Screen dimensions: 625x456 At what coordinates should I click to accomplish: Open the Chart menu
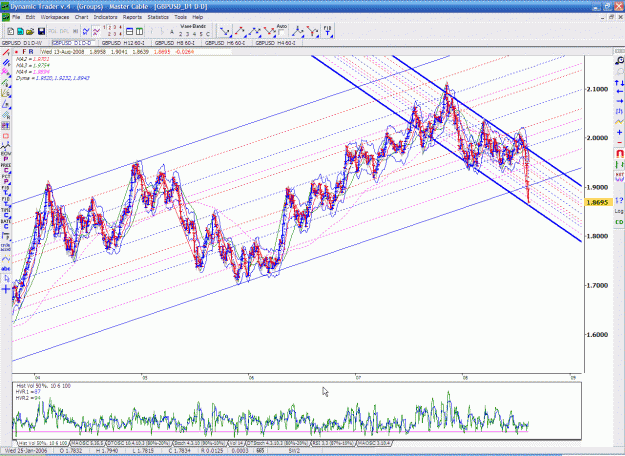tap(81, 17)
